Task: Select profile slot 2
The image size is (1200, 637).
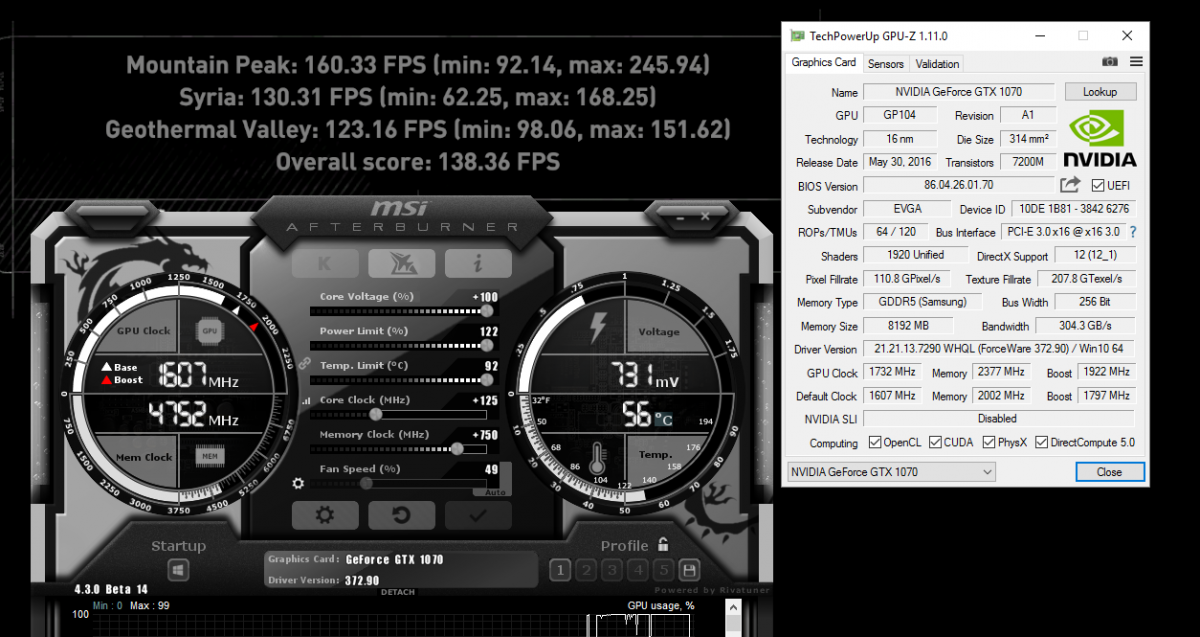Action: pyautogui.click(x=586, y=570)
